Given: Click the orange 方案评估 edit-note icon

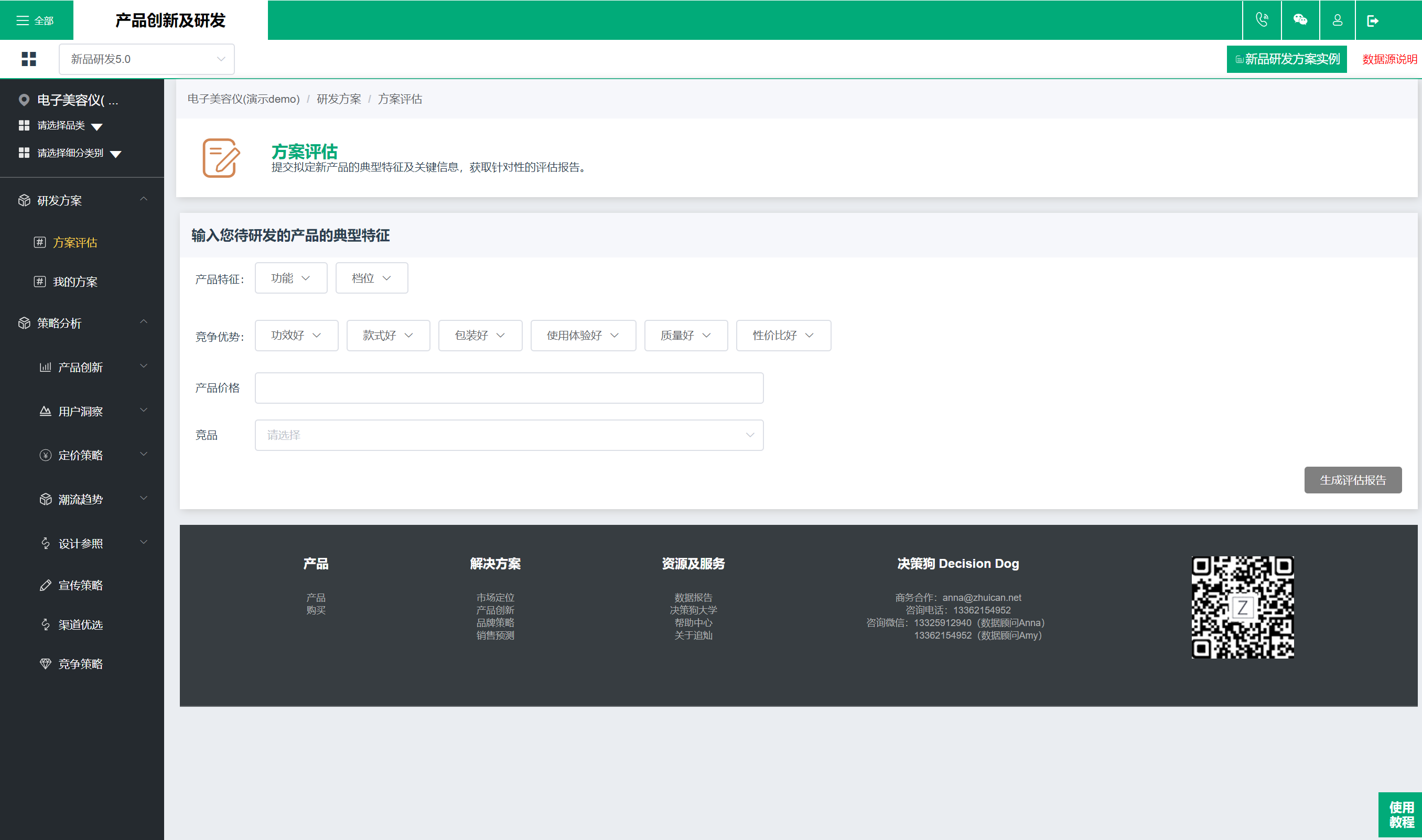Looking at the screenshot, I should click(221, 158).
